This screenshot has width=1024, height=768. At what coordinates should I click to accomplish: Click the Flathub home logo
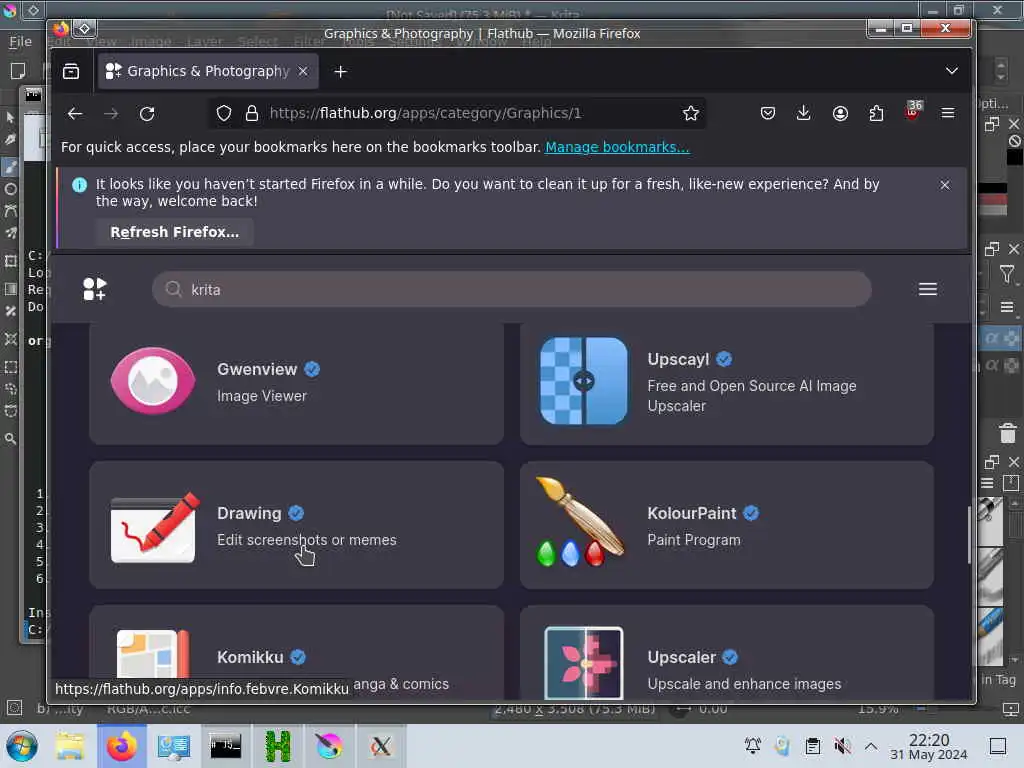[95, 289]
